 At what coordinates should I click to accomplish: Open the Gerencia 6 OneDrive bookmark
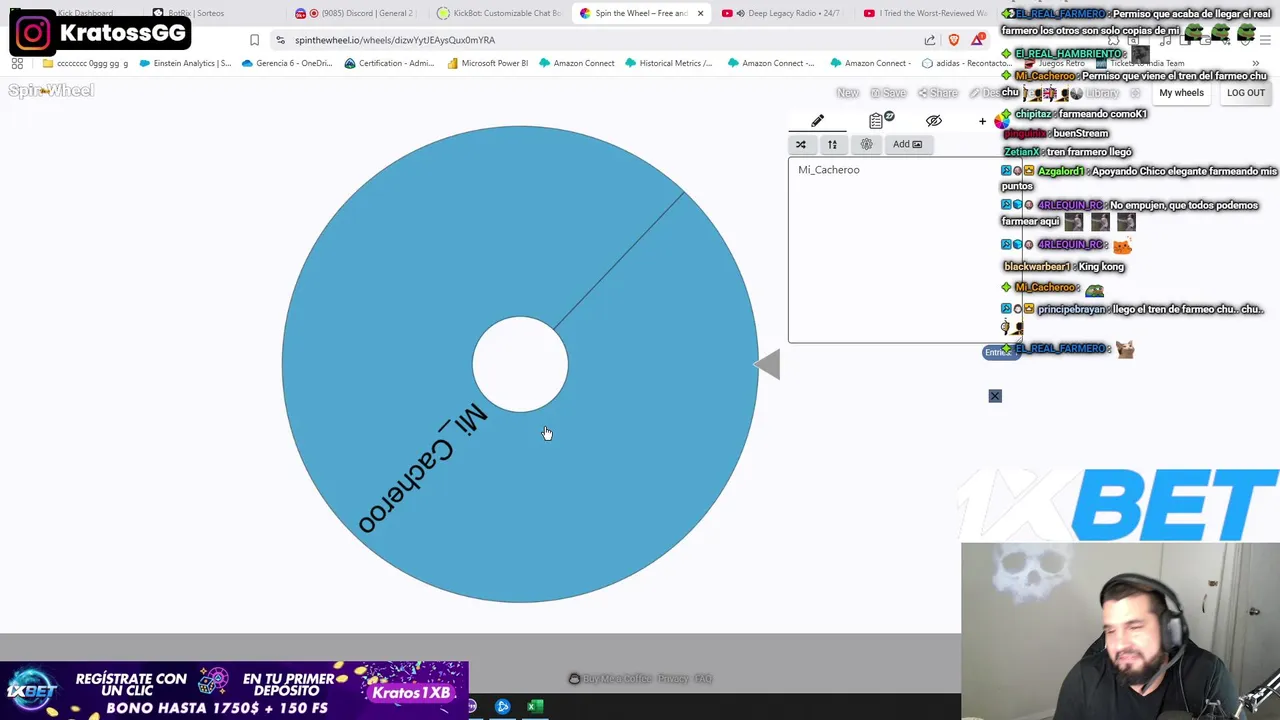pyautogui.click(x=287, y=63)
